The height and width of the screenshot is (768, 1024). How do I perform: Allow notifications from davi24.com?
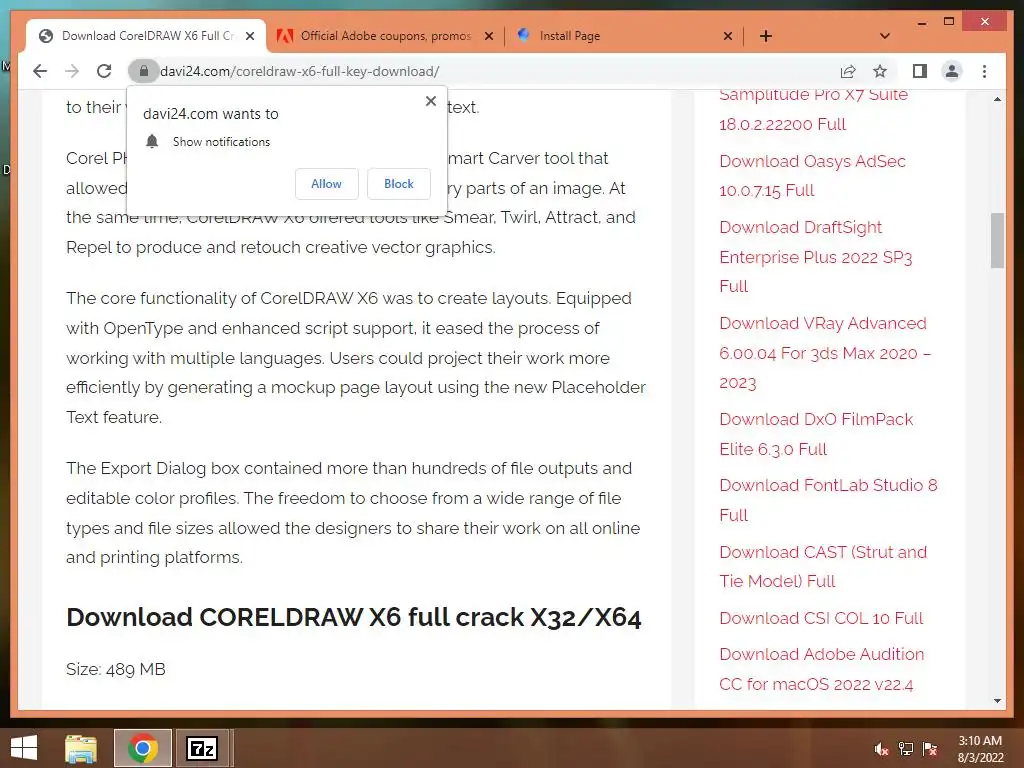click(327, 184)
